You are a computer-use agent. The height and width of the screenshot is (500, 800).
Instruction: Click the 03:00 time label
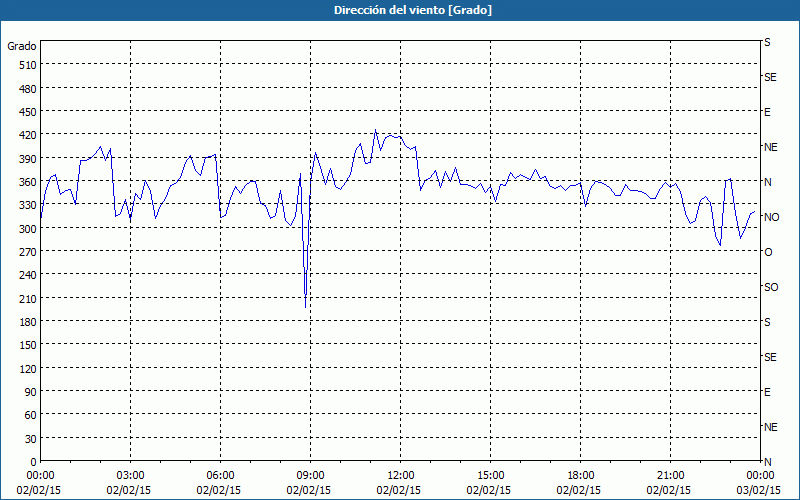click(131, 476)
